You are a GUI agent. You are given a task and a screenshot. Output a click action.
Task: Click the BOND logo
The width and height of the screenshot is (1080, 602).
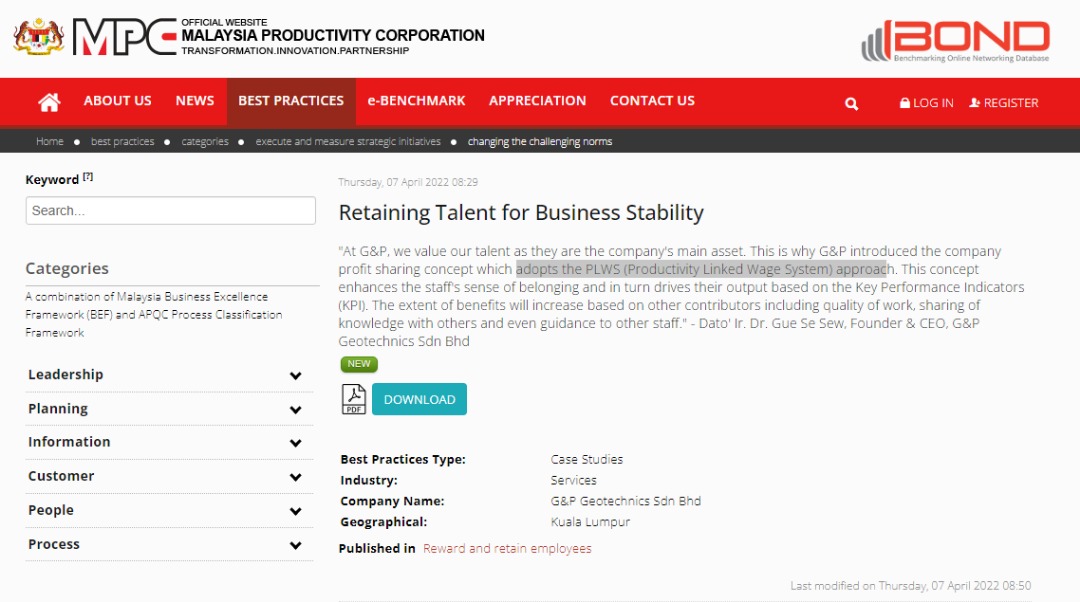pyautogui.click(x=956, y=41)
